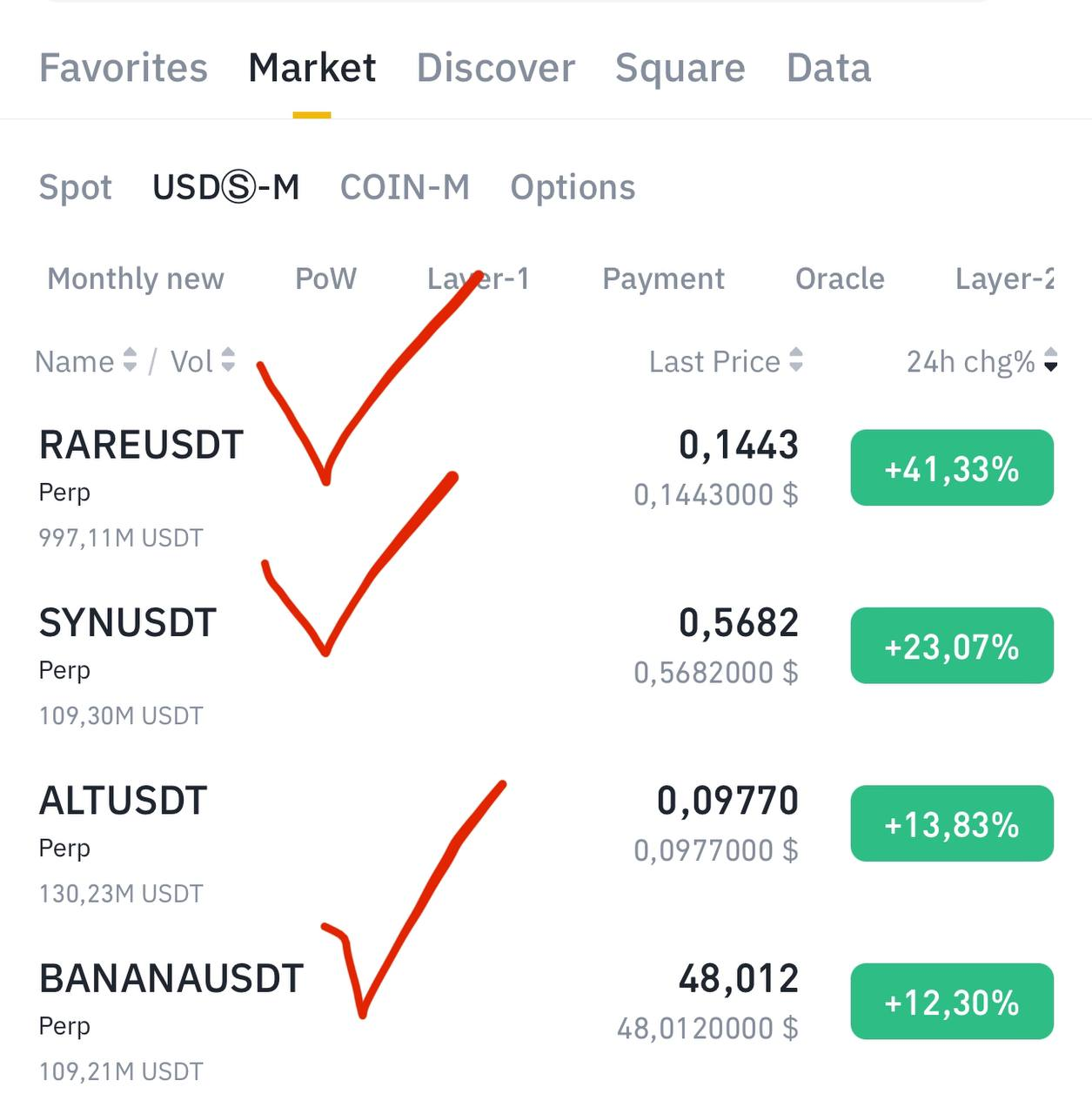The width and height of the screenshot is (1092, 1114).
Task: Sort list by Name arrows icon
Action: pos(130,360)
